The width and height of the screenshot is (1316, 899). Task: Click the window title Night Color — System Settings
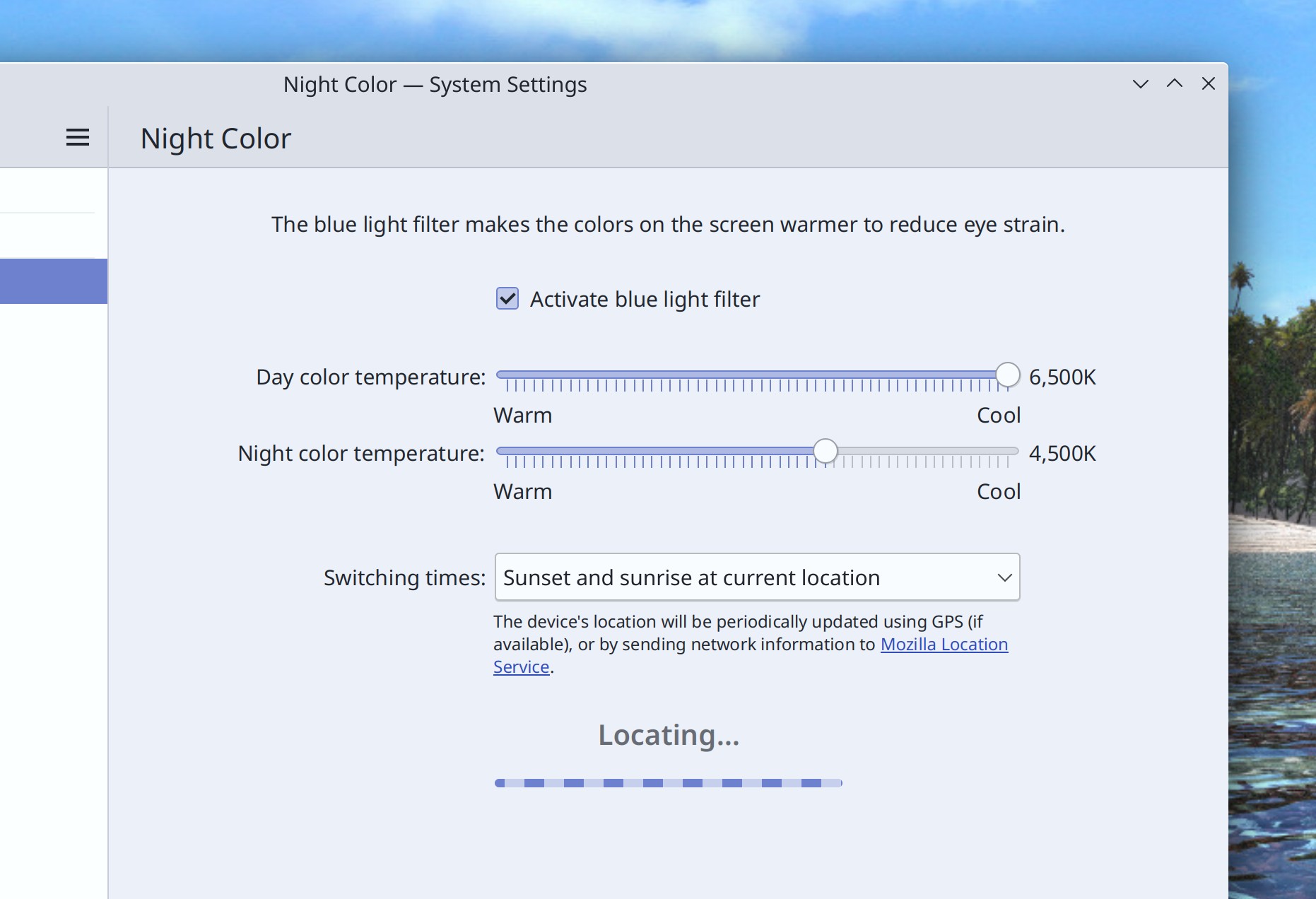pos(435,84)
